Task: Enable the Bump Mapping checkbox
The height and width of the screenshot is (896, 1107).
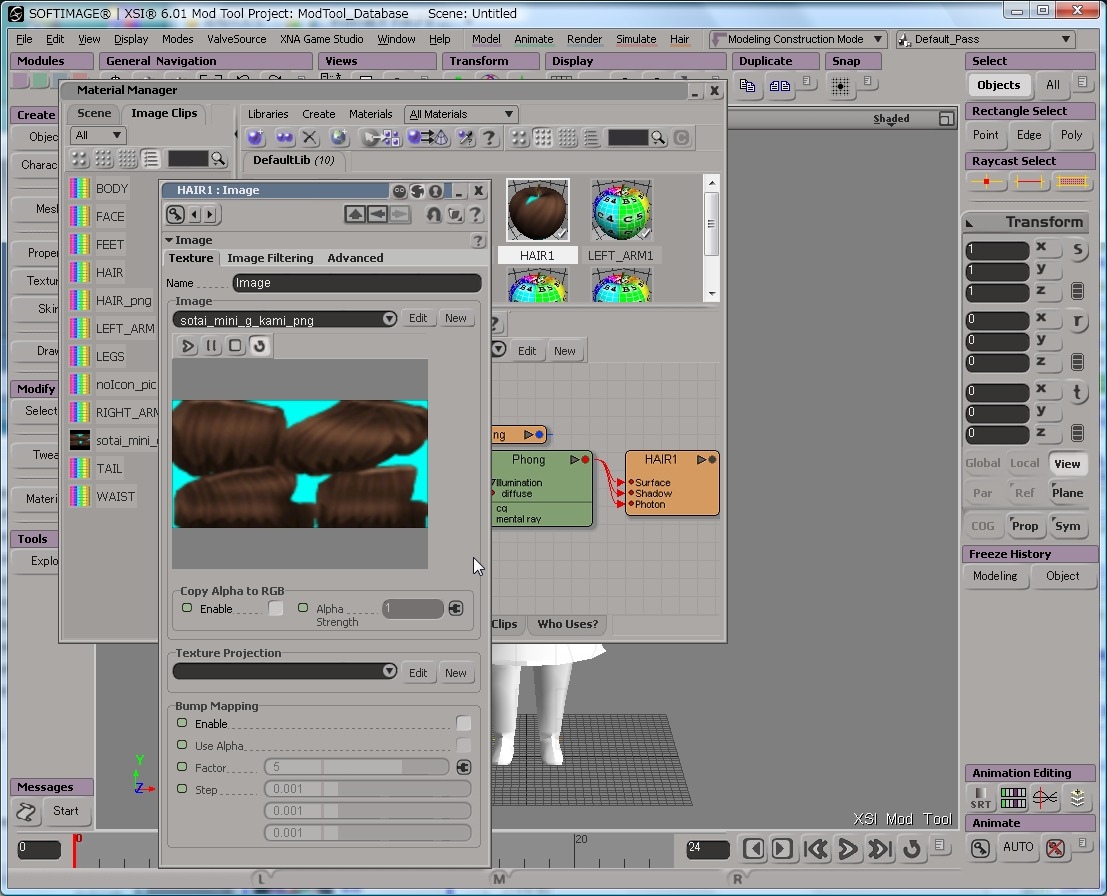Action: [463, 723]
